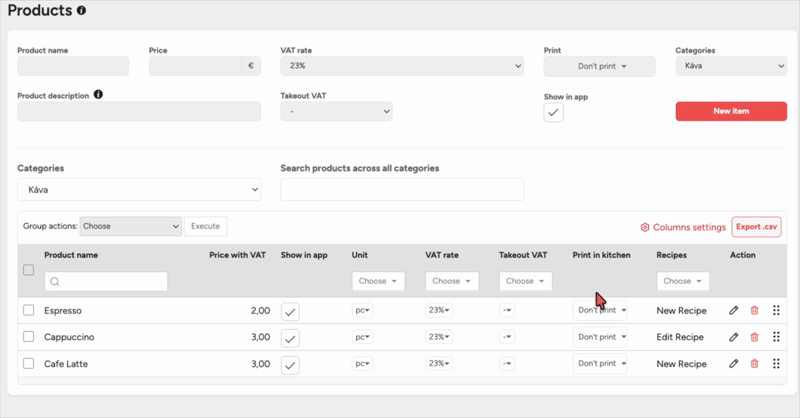Viewport: 800px width, 418px height.
Task: Click the Price with VAT column header
Action: click(x=237, y=255)
